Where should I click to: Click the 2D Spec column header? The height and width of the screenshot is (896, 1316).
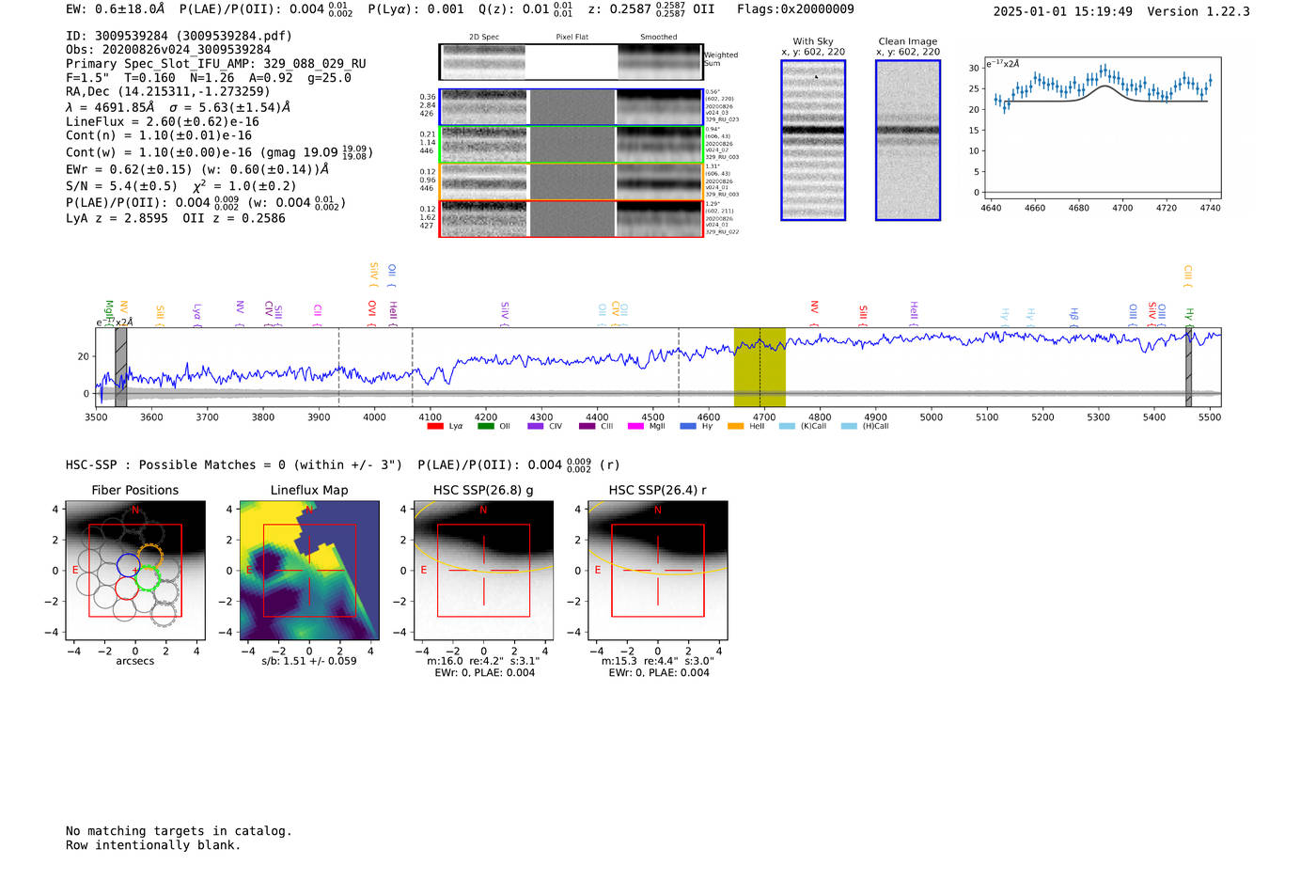(x=484, y=38)
